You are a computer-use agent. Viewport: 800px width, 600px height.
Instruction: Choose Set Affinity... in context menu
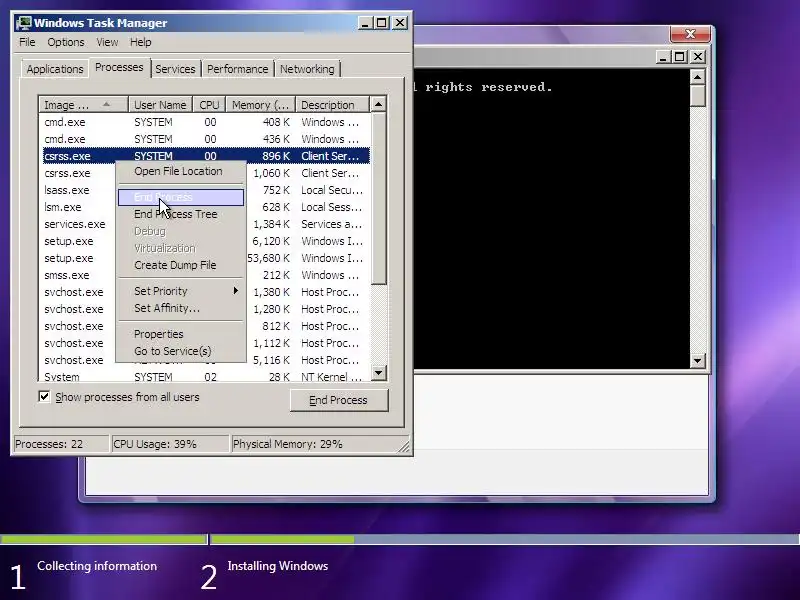pyautogui.click(x=181, y=308)
